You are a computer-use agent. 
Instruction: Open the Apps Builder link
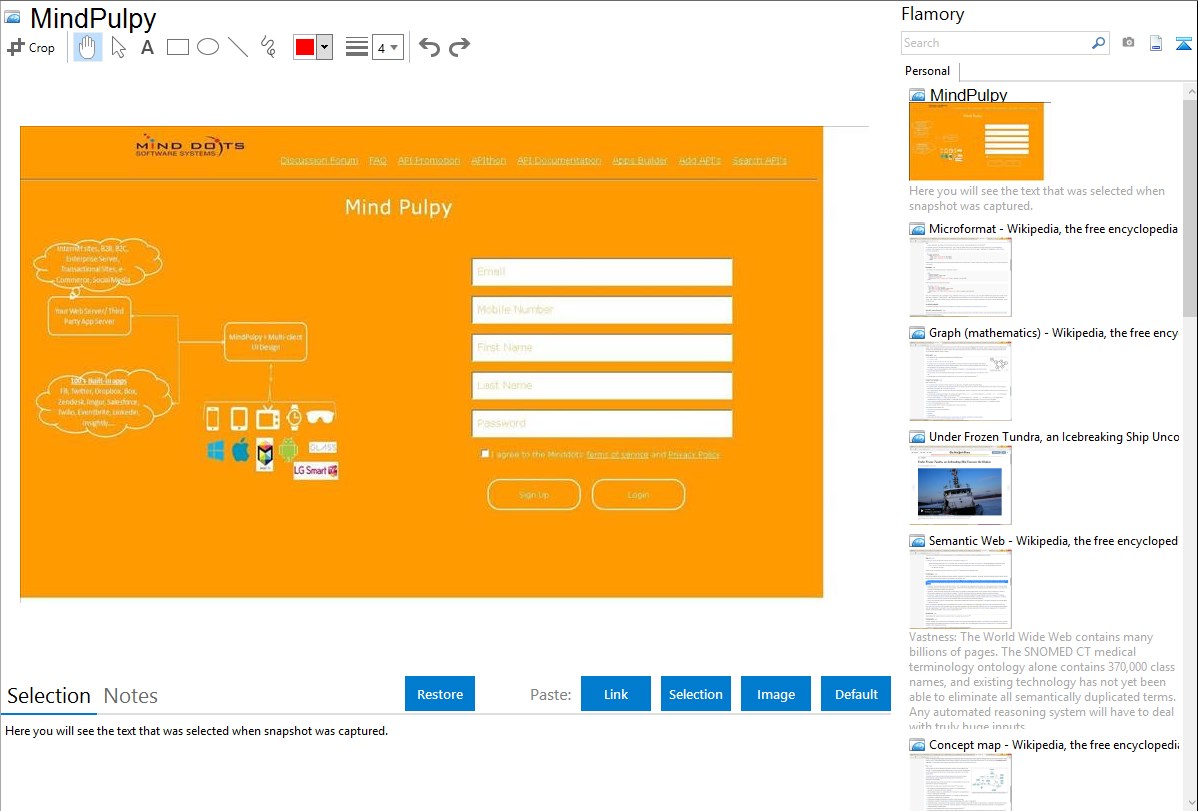[x=640, y=161]
